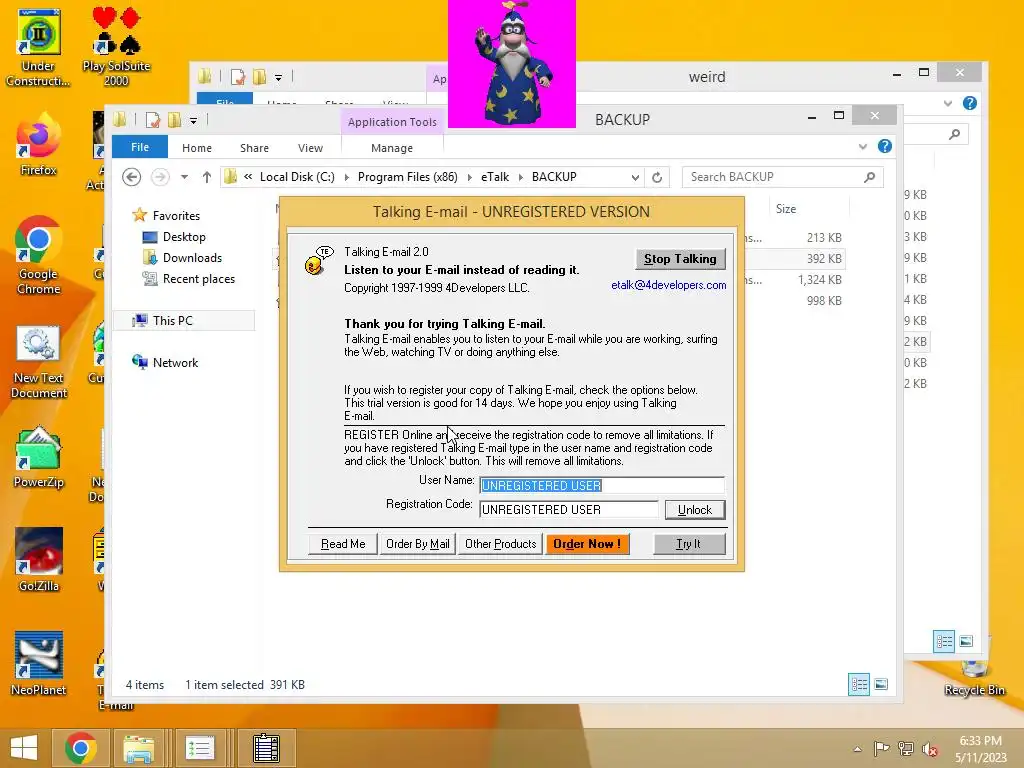Open File Explorer from the taskbar
The height and width of the screenshot is (768, 1024).
pos(139,748)
